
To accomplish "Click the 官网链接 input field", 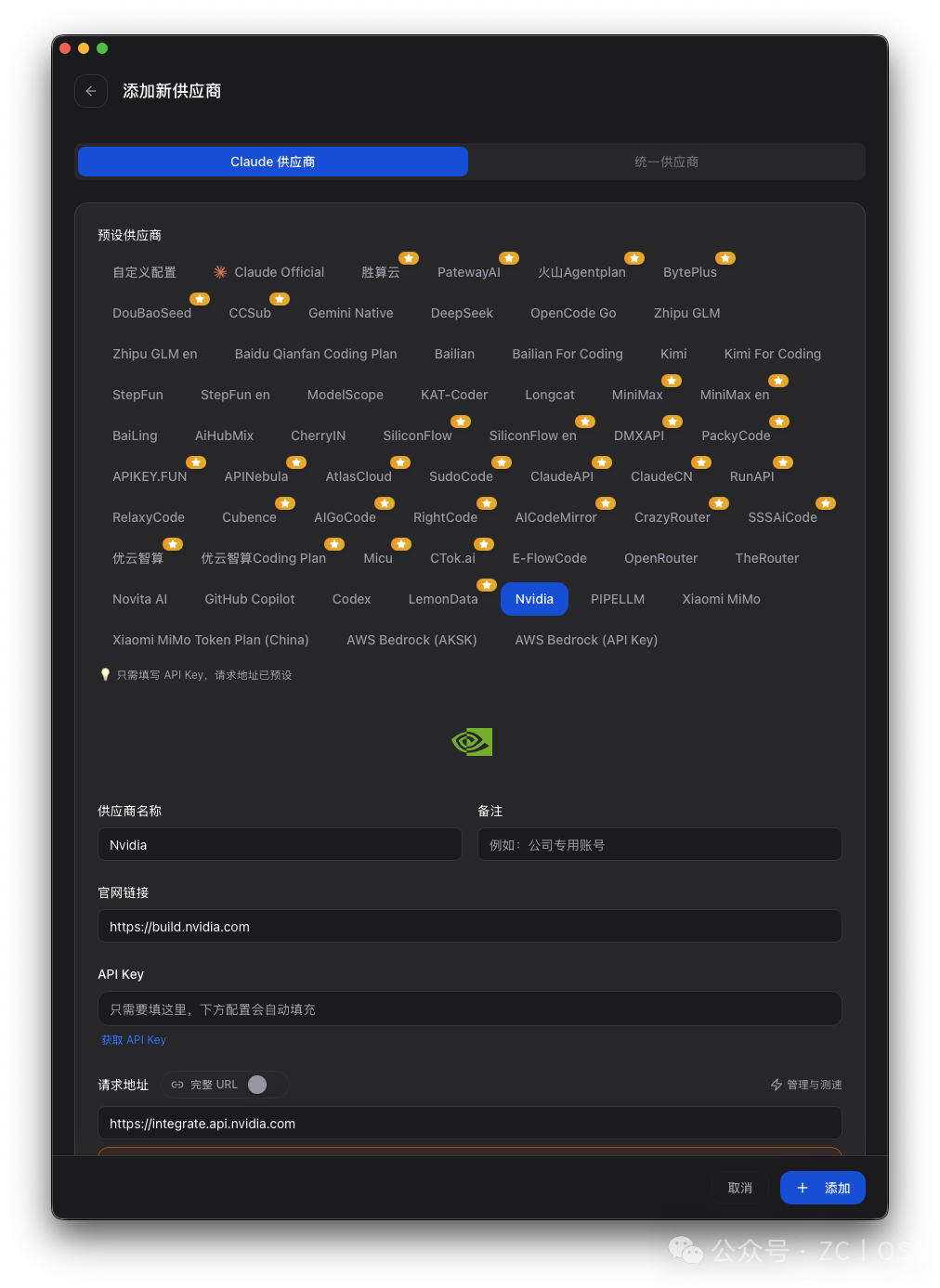I will point(470,926).
